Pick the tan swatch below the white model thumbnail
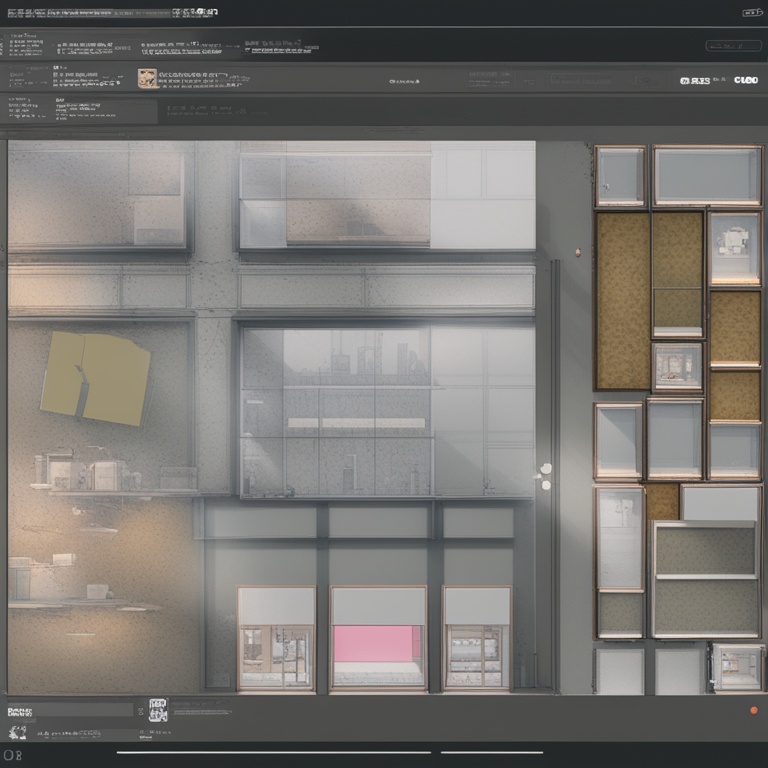The height and width of the screenshot is (768, 768). click(x=735, y=327)
